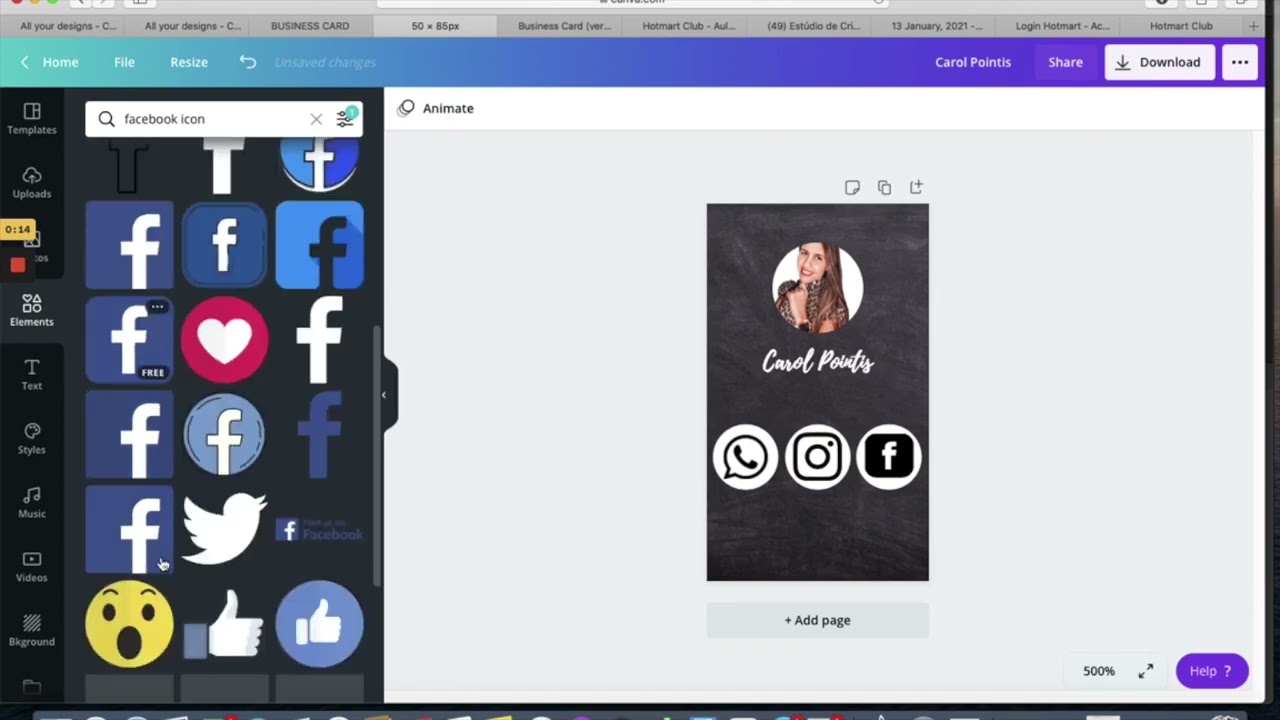Select the Instagram icon on the card
The height and width of the screenshot is (720, 1280).
817,457
